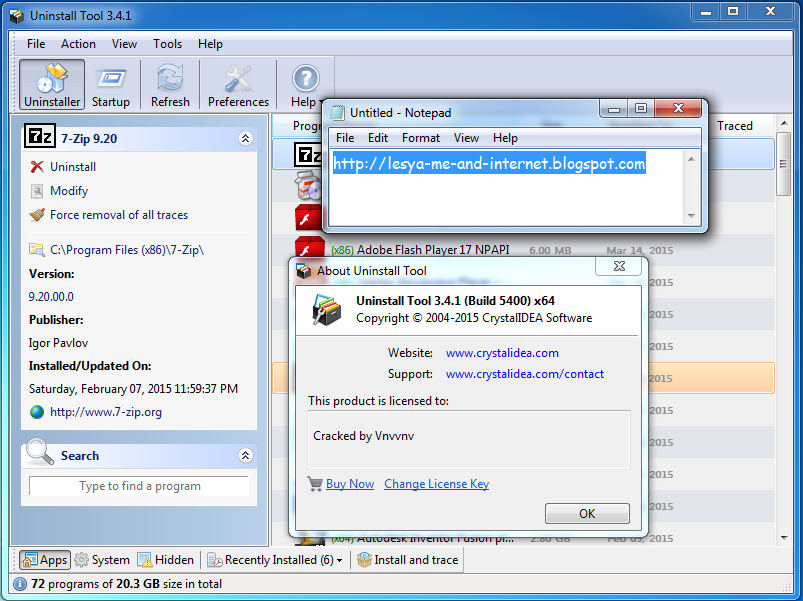Click the program list vertical scrollbar thumb

click(x=784, y=164)
